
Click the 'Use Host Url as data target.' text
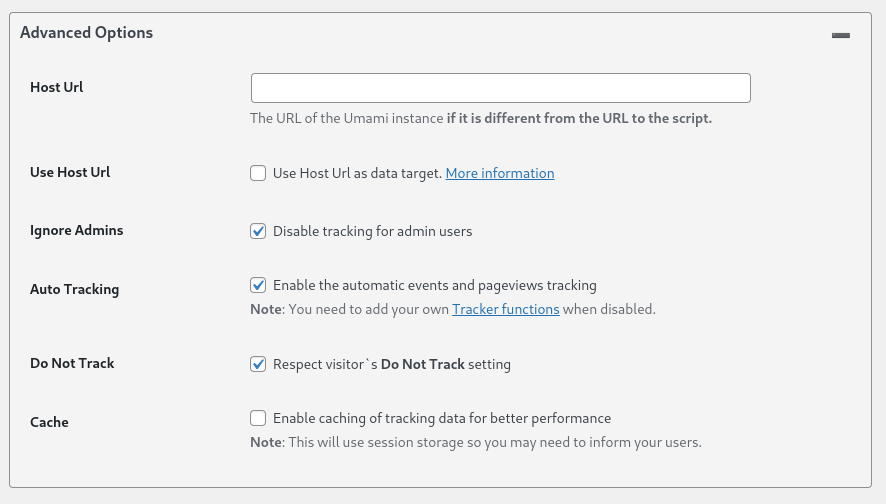coord(357,173)
